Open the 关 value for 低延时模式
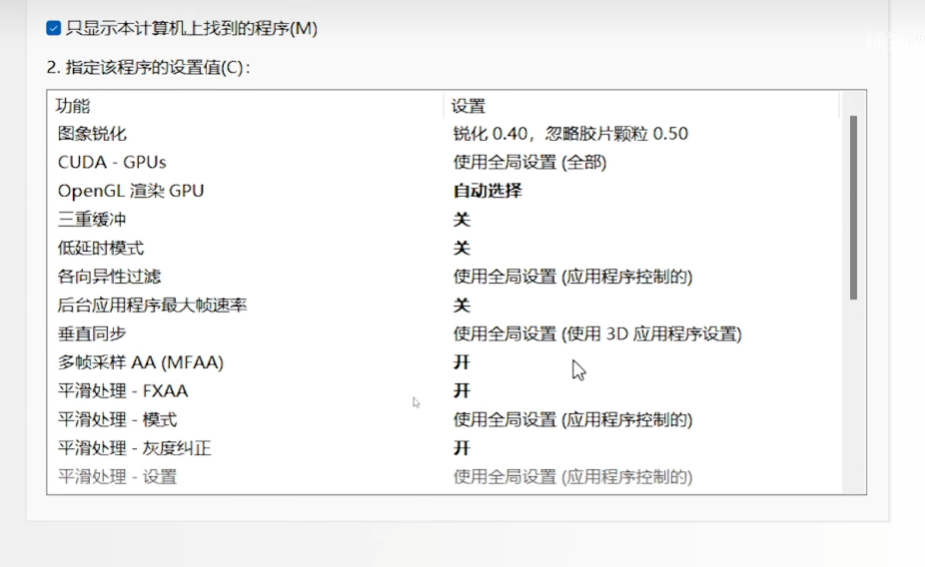Image resolution: width=925 pixels, height=567 pixels. click(x=461, y=248)
